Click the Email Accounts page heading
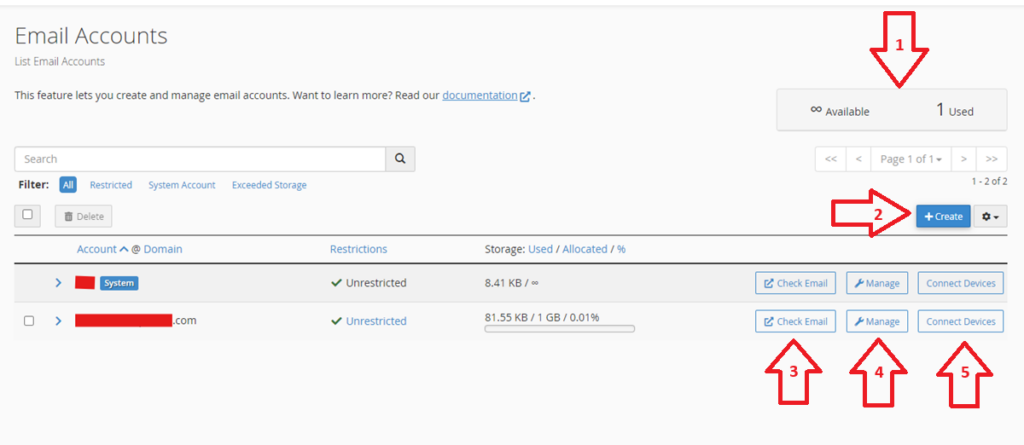Screen dimensions: 1024x445 (91, 35)
